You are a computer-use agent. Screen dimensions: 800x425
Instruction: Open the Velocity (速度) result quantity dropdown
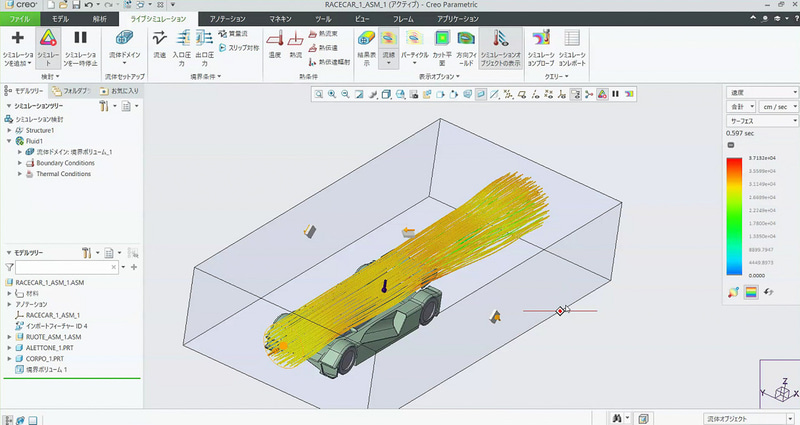point(763,92)
